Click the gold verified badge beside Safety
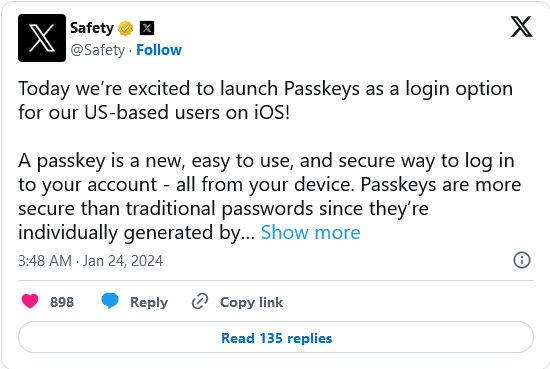The image size is (550, 369). (125, 28)
